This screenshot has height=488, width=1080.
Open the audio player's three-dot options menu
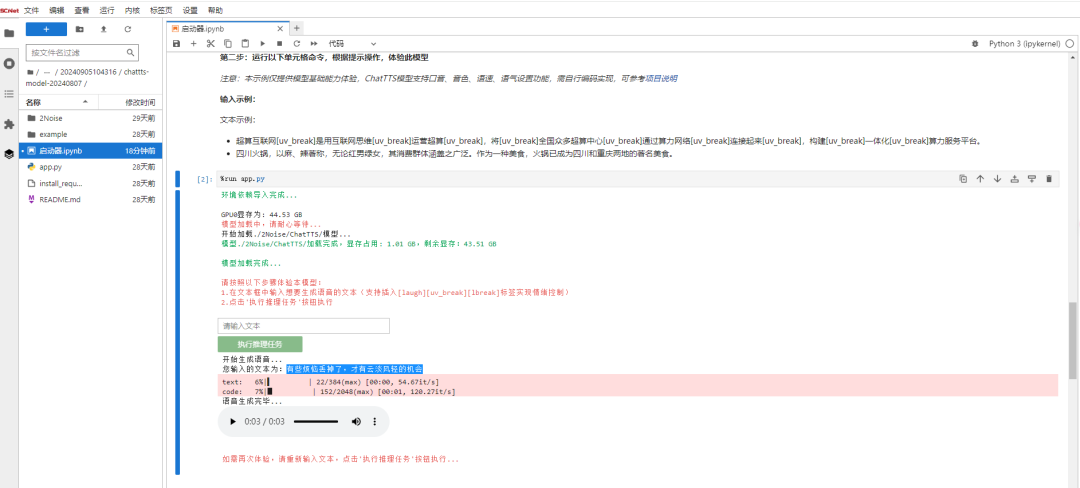pos(376,422)
